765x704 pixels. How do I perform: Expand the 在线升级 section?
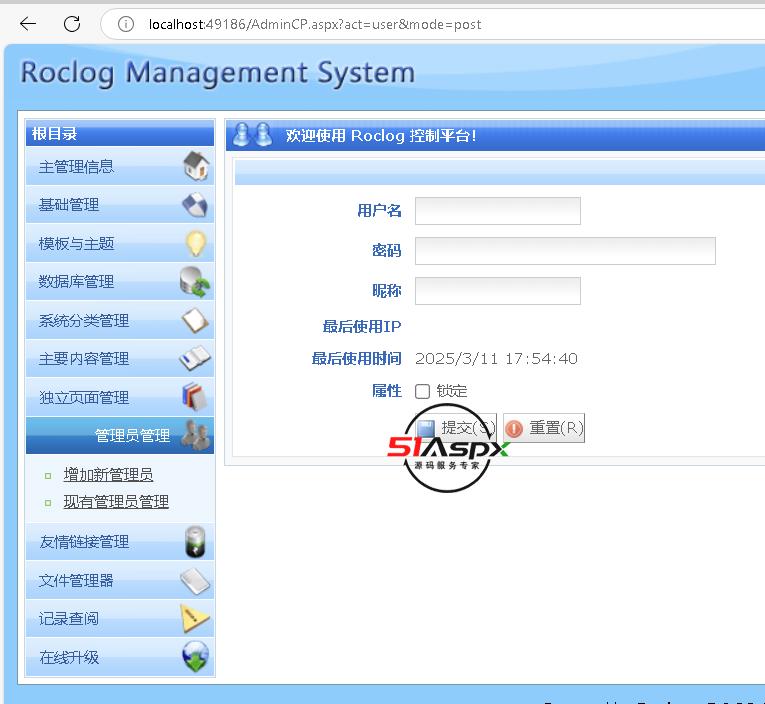[x=120, y=657]
